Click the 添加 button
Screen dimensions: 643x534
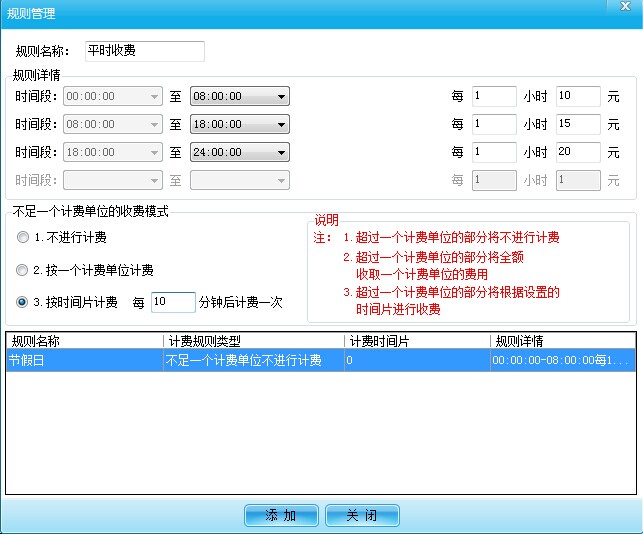(281, 515)
